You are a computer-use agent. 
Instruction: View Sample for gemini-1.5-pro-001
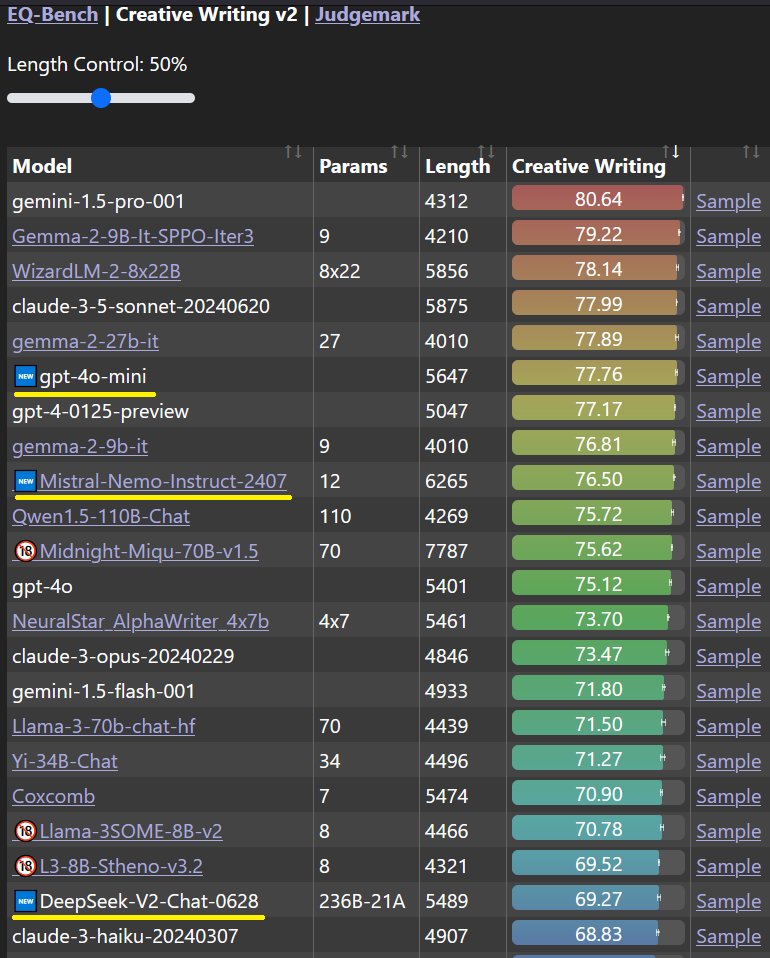tap(728, 202)
